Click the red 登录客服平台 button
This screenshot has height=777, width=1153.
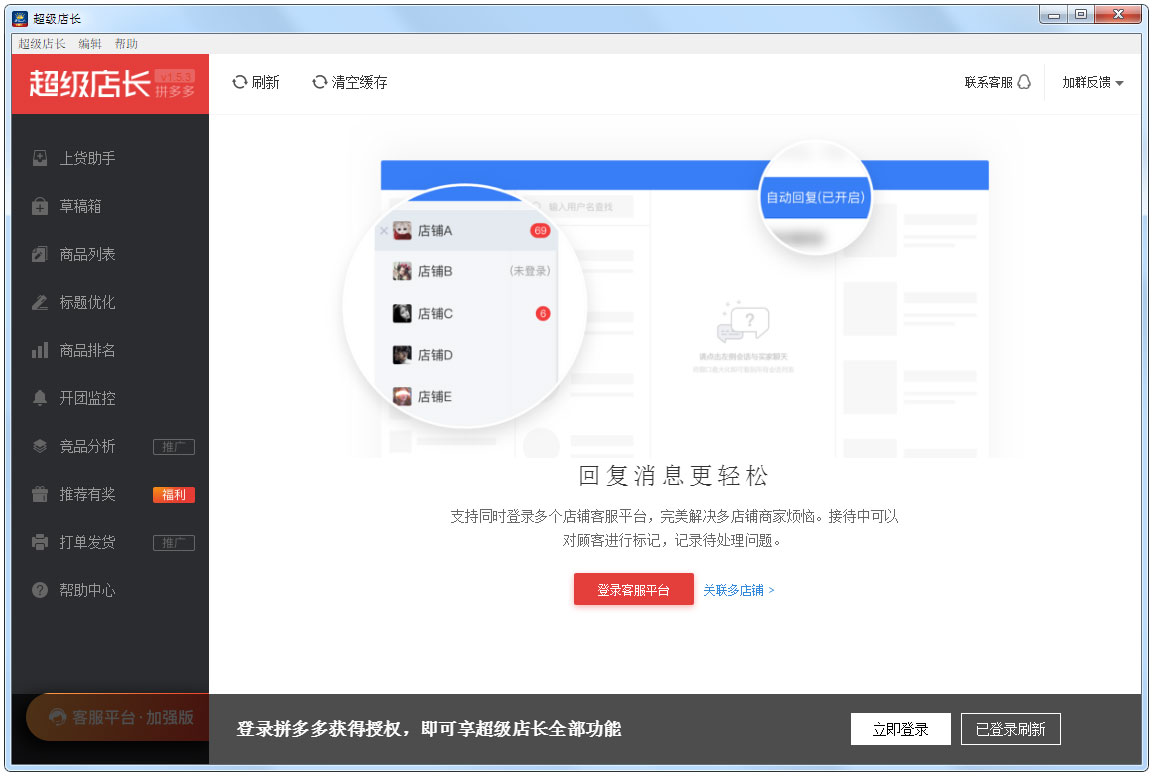tap(634, 590)
